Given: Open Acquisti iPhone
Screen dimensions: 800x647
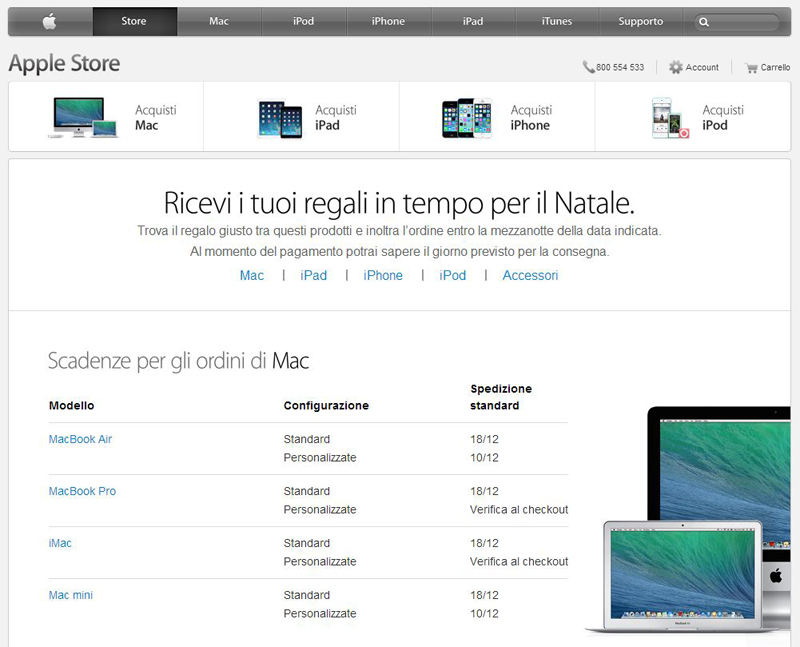Looking at the screenshot, I should 531,117.
